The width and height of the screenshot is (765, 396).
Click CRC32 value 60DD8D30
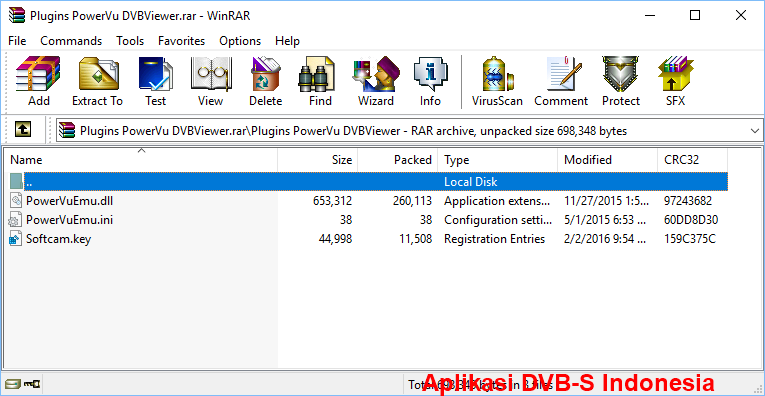[691, 220]
